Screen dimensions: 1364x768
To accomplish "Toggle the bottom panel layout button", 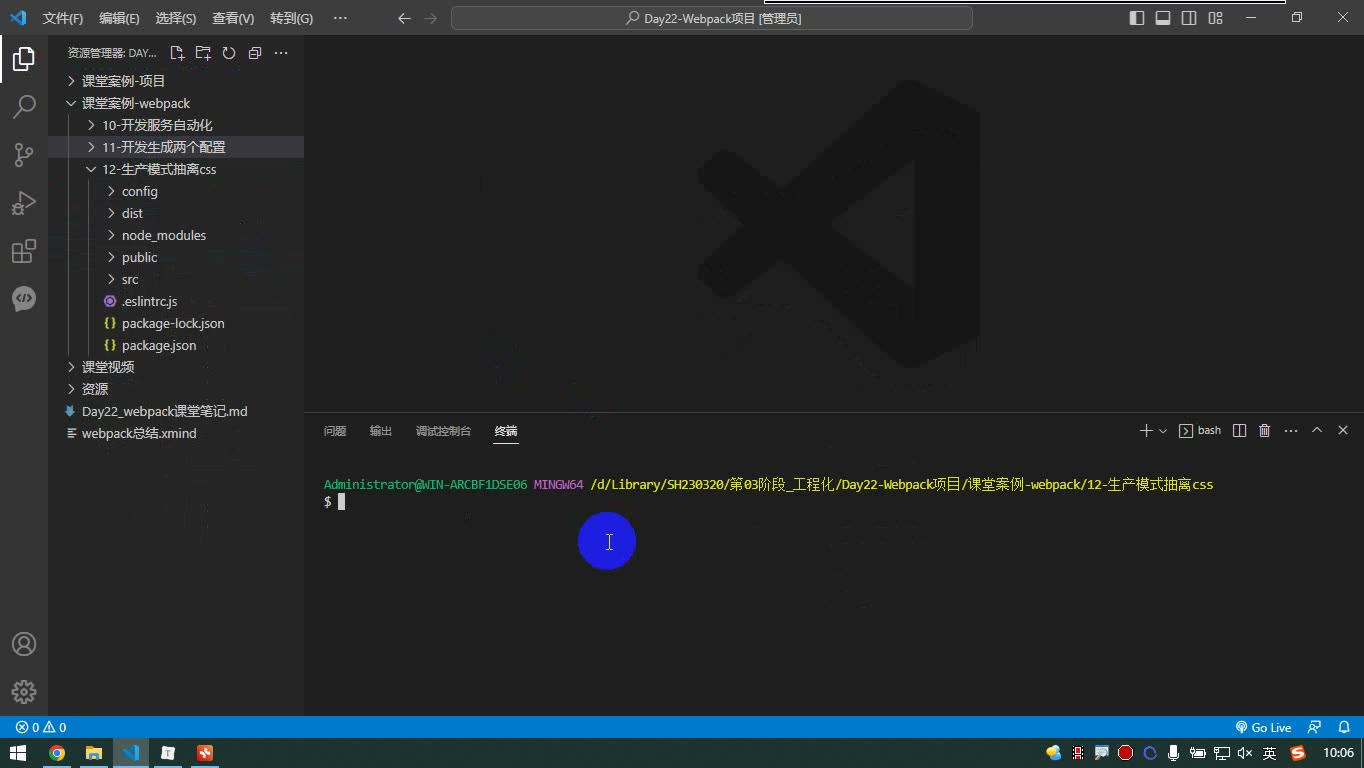I will pos(1163,18).
